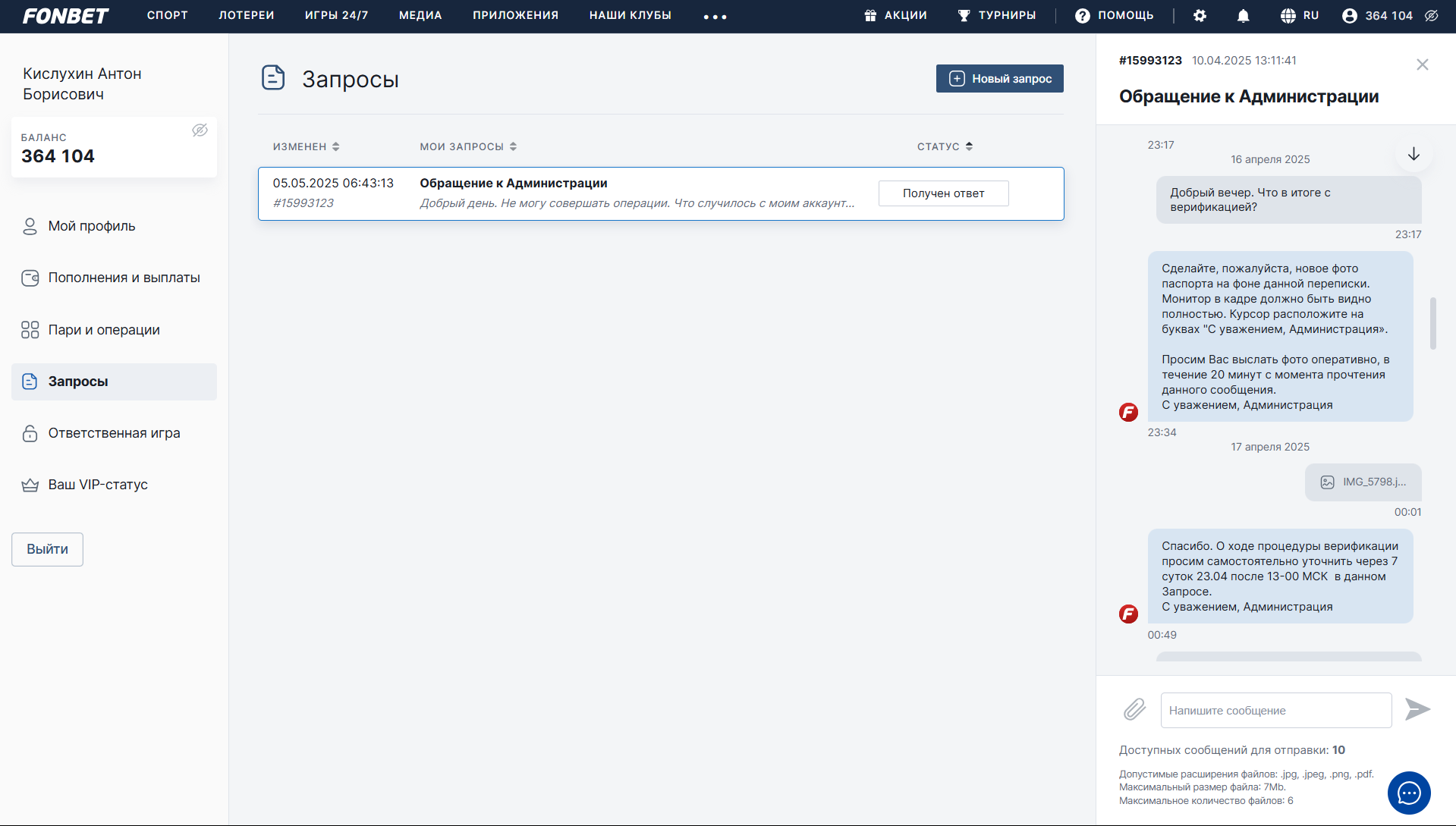Hide balance using sidebar eye icon
Image resolution: width=1456 pixels, height=826 pixels.
pyautogui.click(x=200, y=130)
